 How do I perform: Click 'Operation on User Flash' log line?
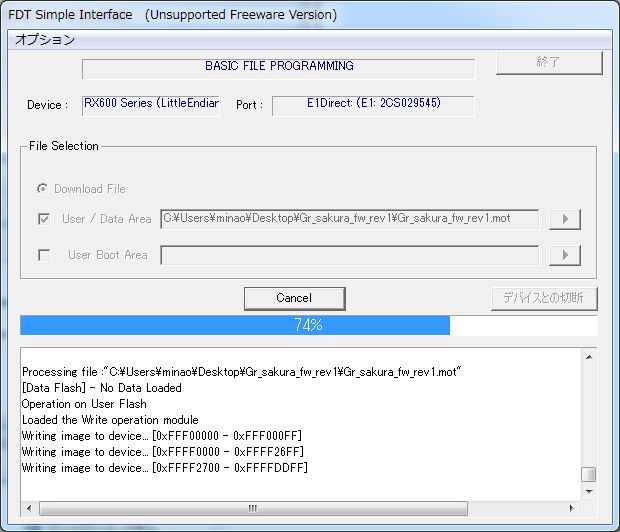[x=84, y=404]
